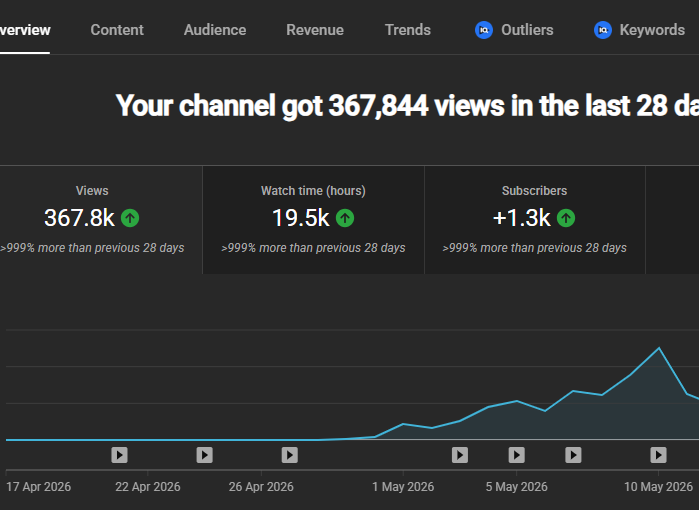This screenshot has width=699, height=510.
Task: Click the green up arrow next to 367.8k
Action: point(130,218)
